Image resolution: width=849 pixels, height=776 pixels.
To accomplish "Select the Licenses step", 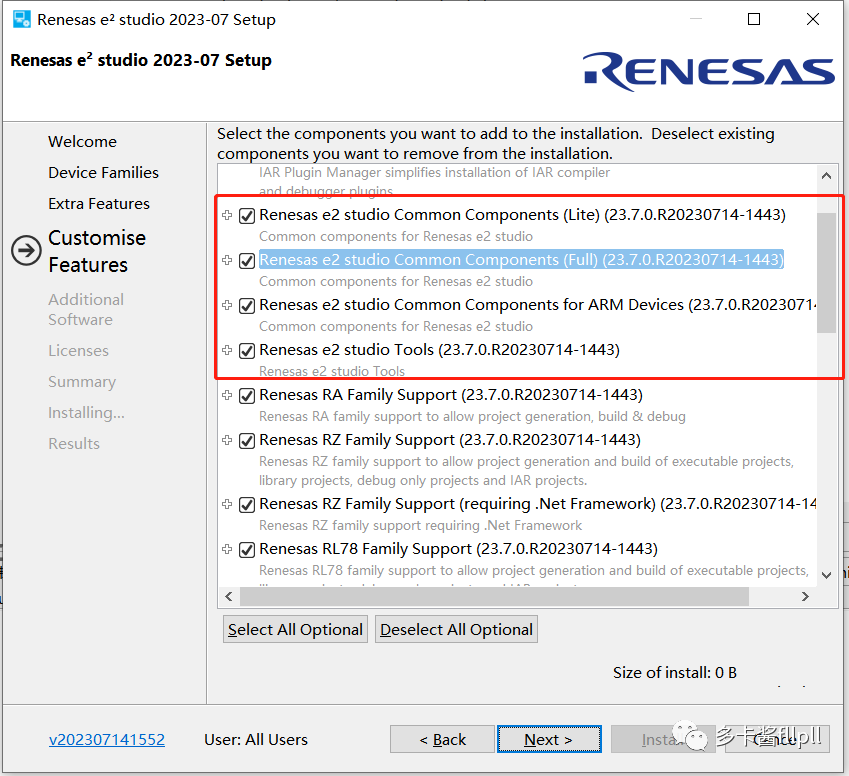I will coord(79,350).
